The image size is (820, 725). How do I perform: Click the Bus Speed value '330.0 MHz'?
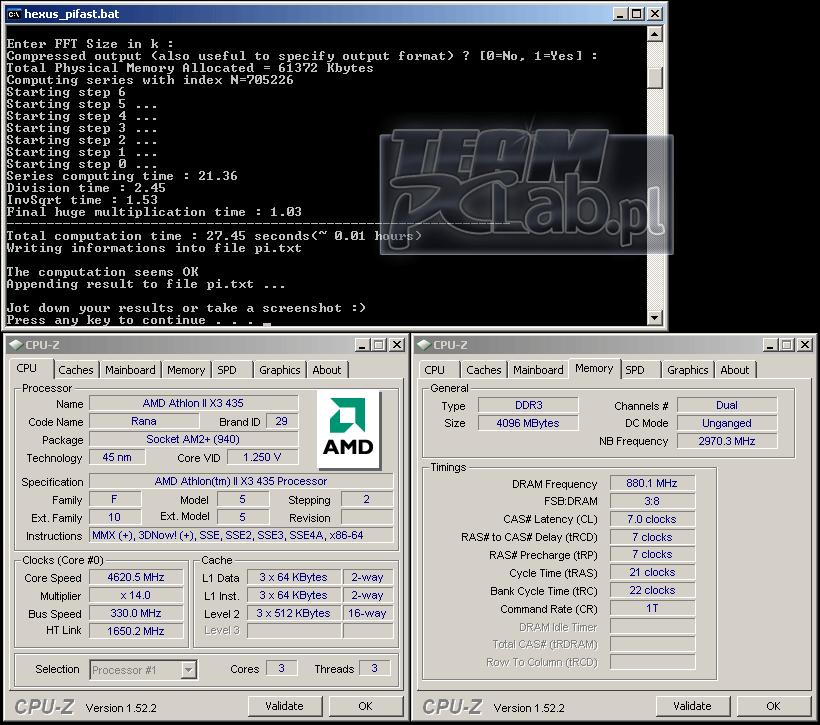point(136,613)
